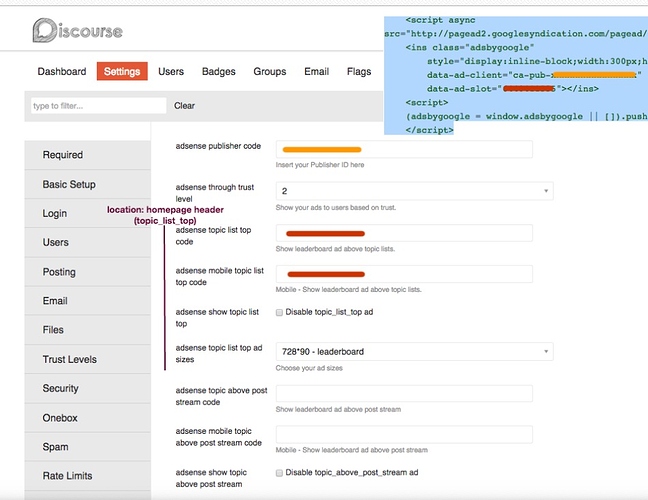
Task: Select the Settings tab
Action: [x=122, y=71]
